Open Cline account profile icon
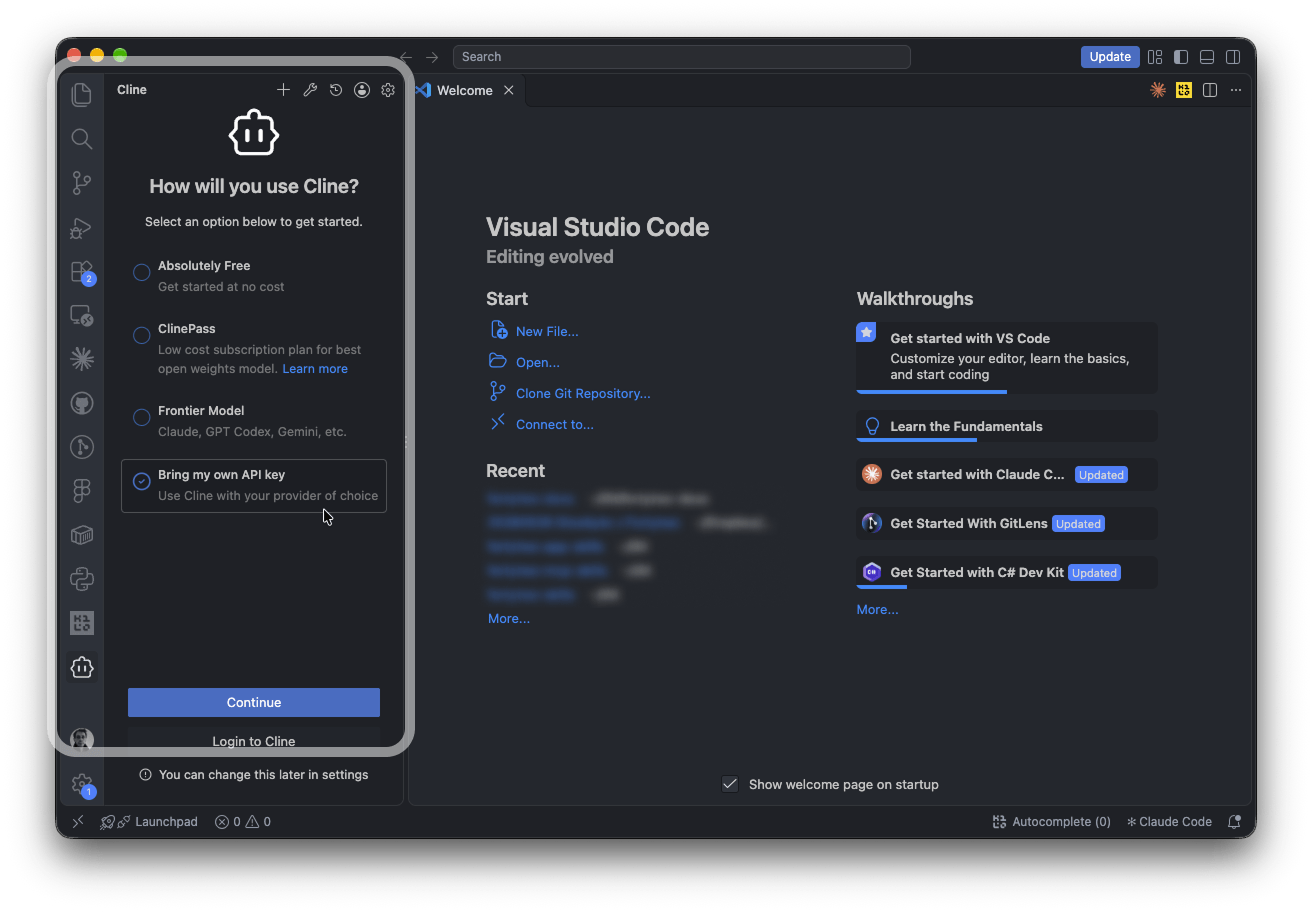 362,90
